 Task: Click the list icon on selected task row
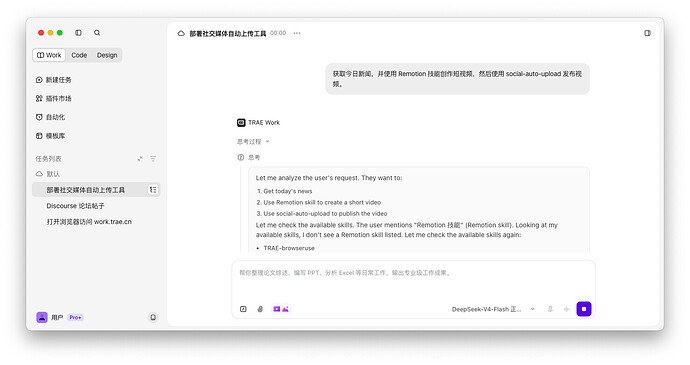click(153, 190)
